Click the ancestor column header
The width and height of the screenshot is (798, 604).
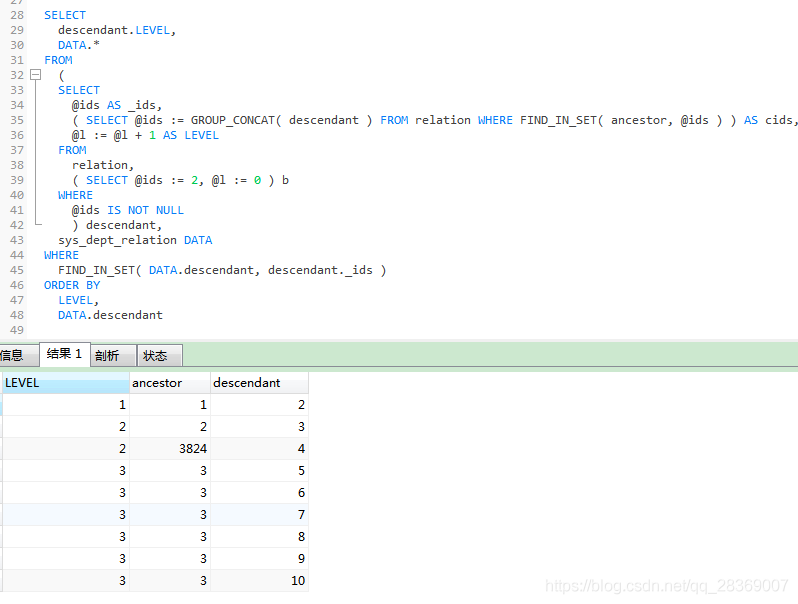tap(170, 383)
